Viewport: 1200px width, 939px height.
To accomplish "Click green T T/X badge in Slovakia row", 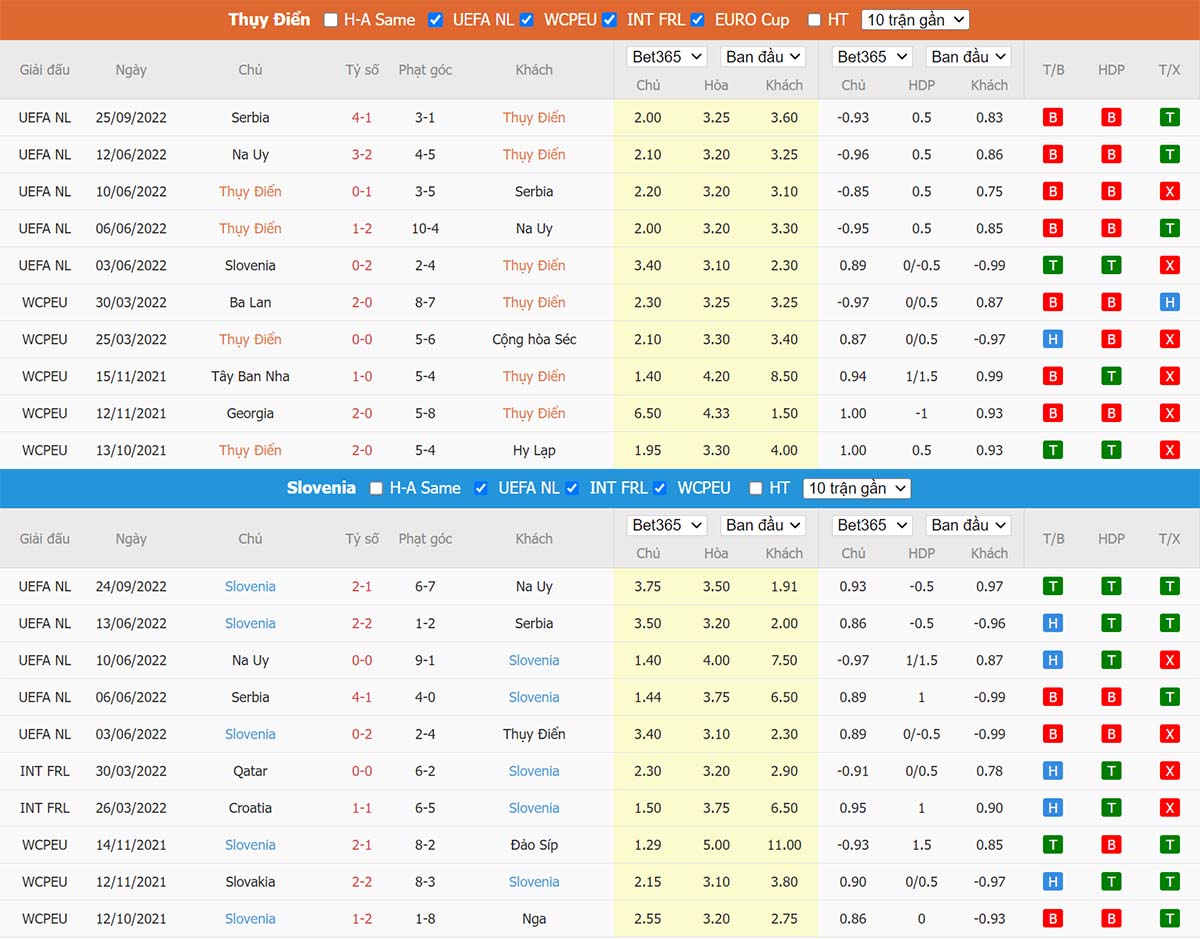I will pos(1169,882).
